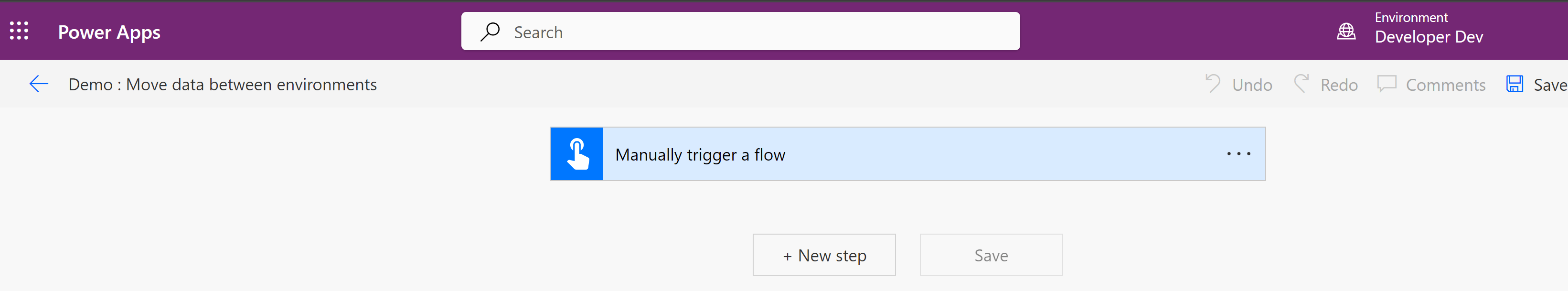The width and height of the screenshot is (1568, 291).
Task: Click the Undo toolbar label
Action: tap(1252, 85)
